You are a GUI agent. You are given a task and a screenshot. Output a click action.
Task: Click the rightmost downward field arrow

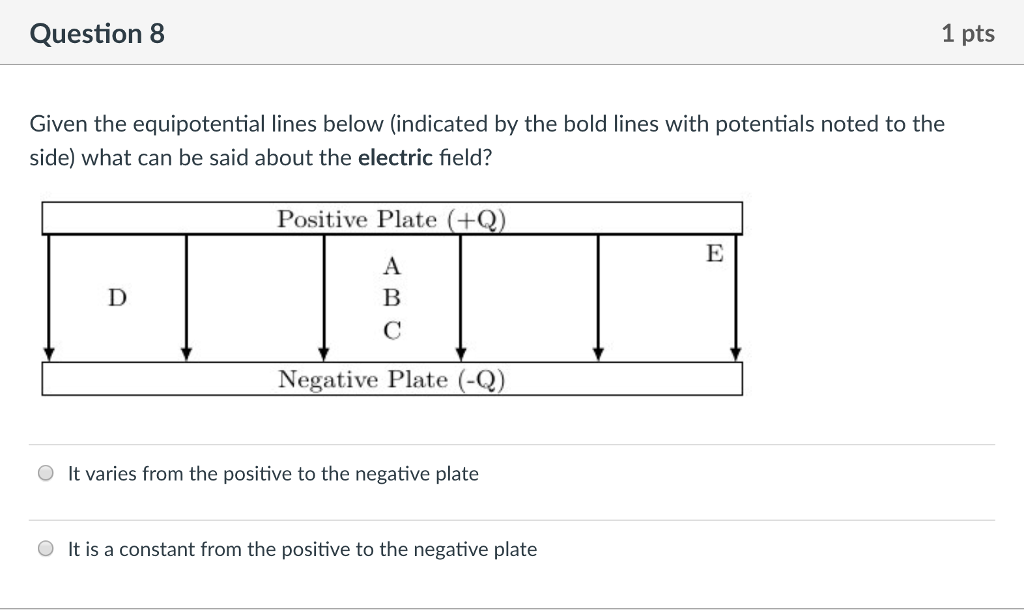pos(736,300)
